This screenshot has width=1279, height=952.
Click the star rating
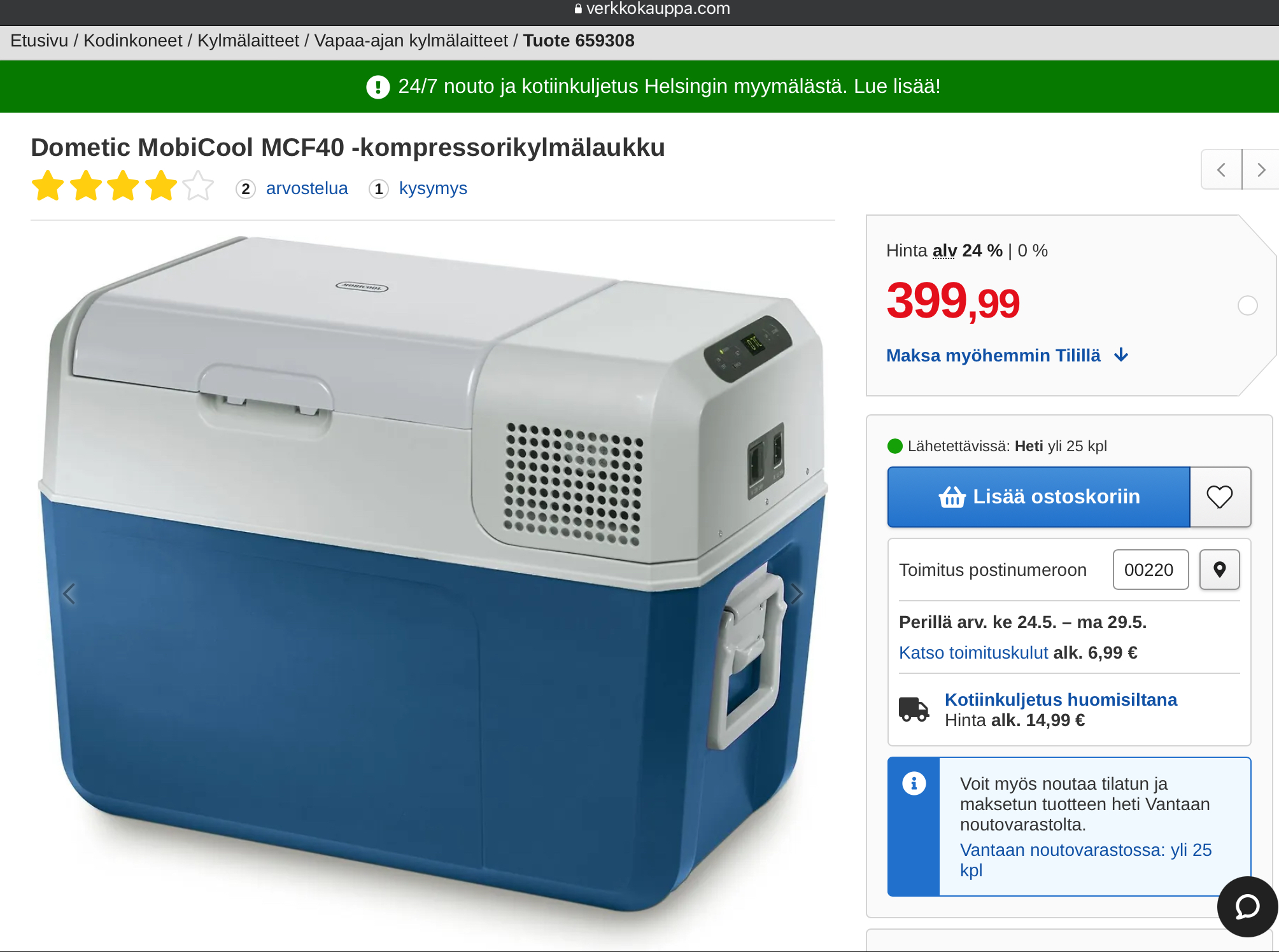coord(123,186)
